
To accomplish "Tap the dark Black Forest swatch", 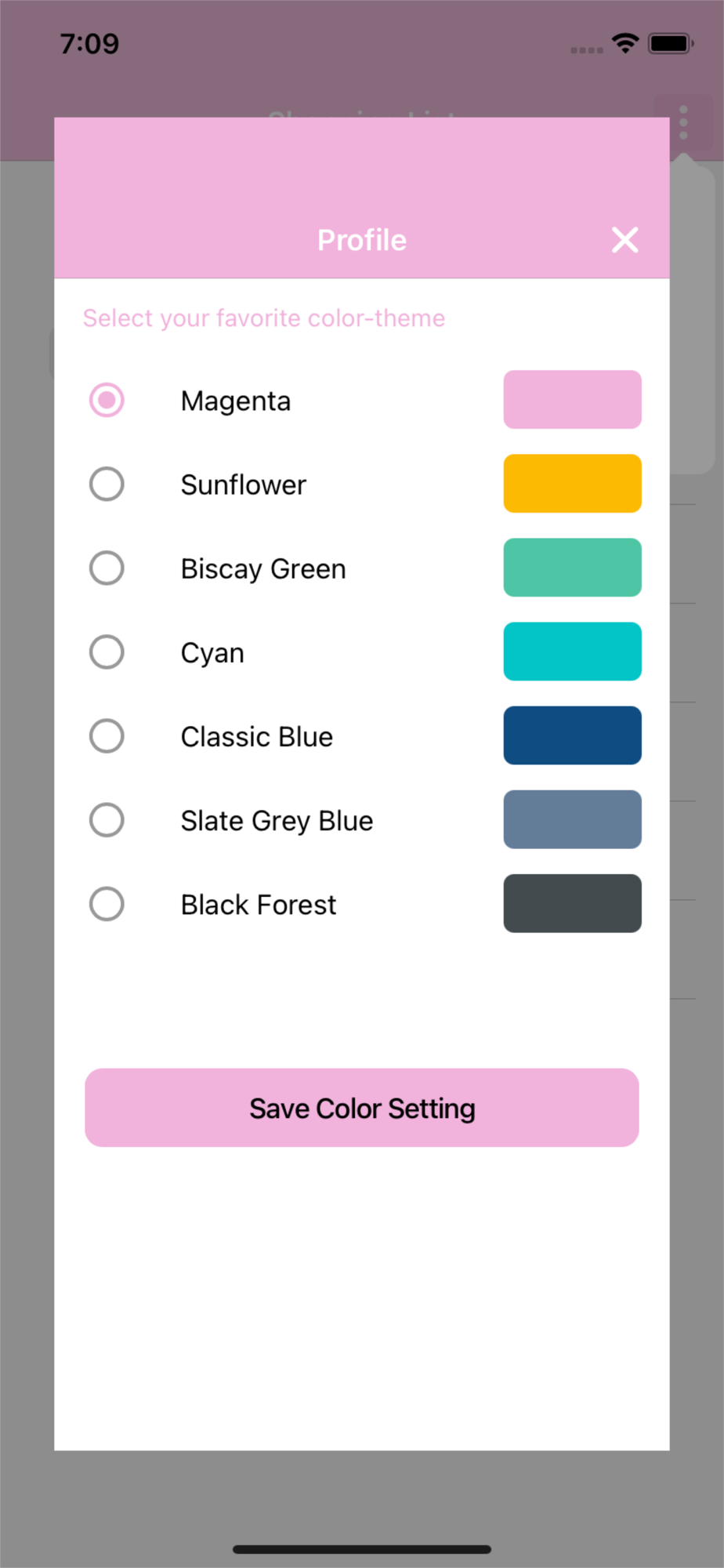I will click(x=573, y=903).
